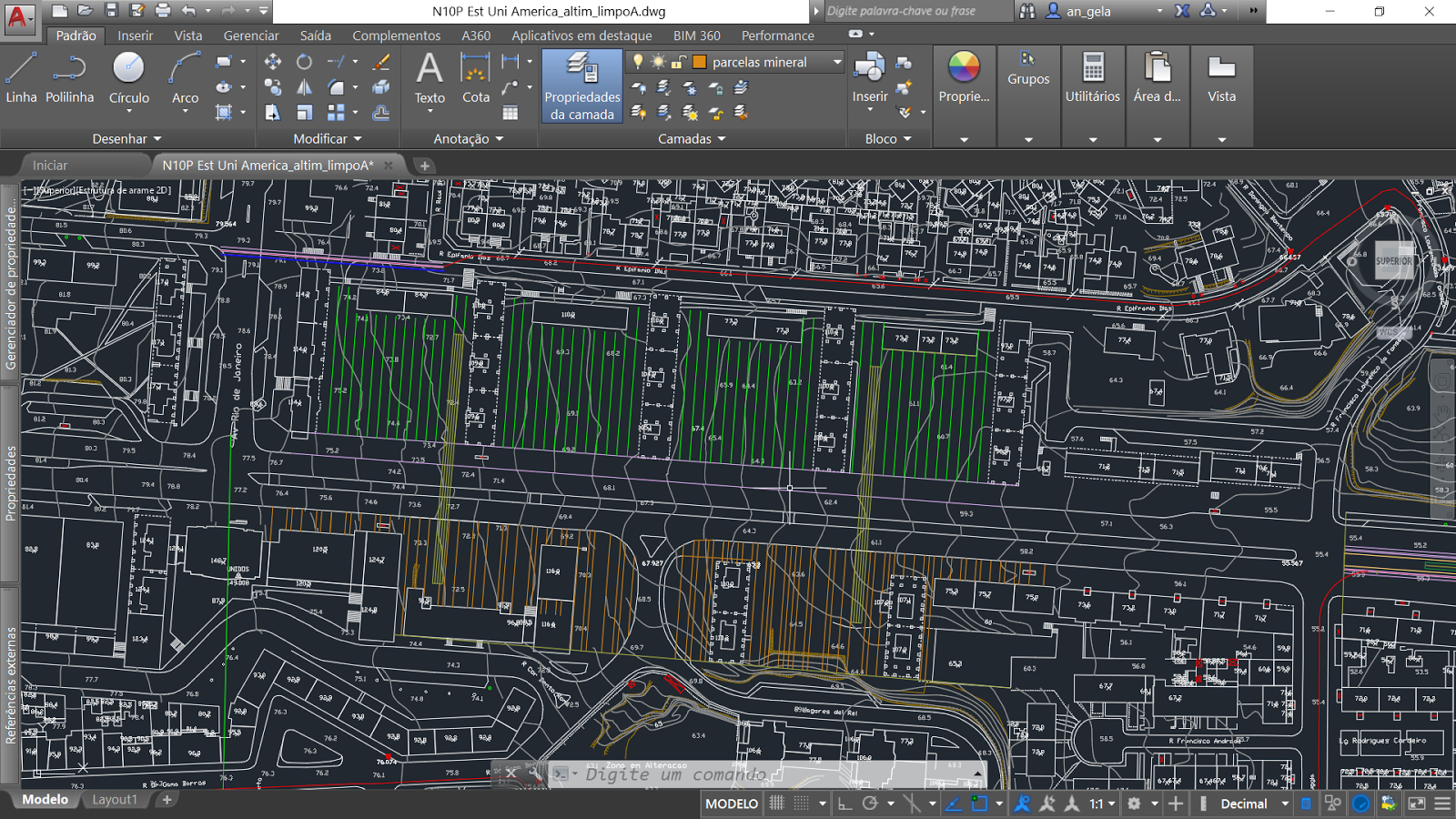Open the parcelas mineral layer dropdown
Image resolution: width=1456 pixels, height=819 pixels.
(x=836, y=62)
